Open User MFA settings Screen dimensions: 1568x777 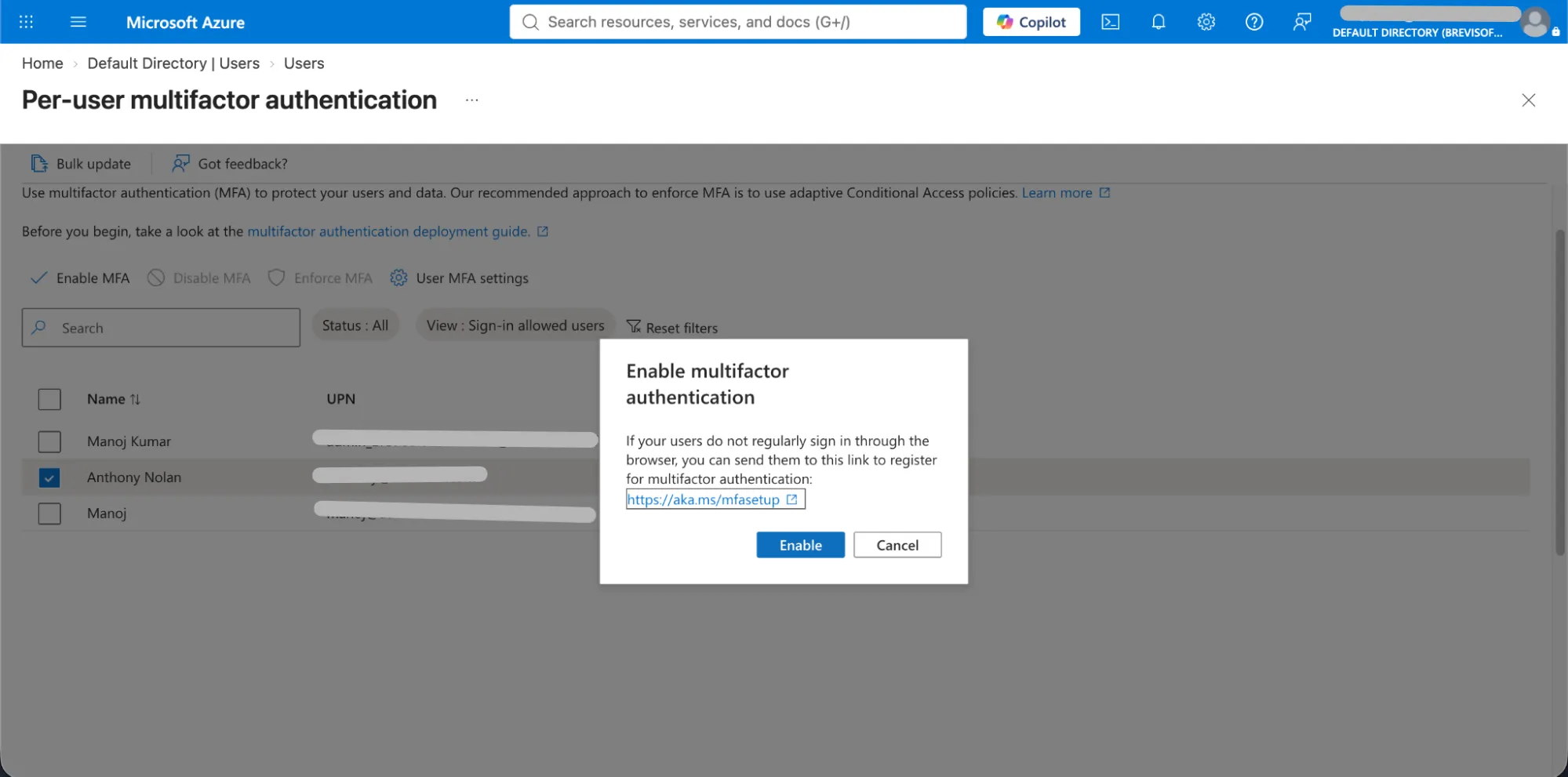tap(460, 278)
